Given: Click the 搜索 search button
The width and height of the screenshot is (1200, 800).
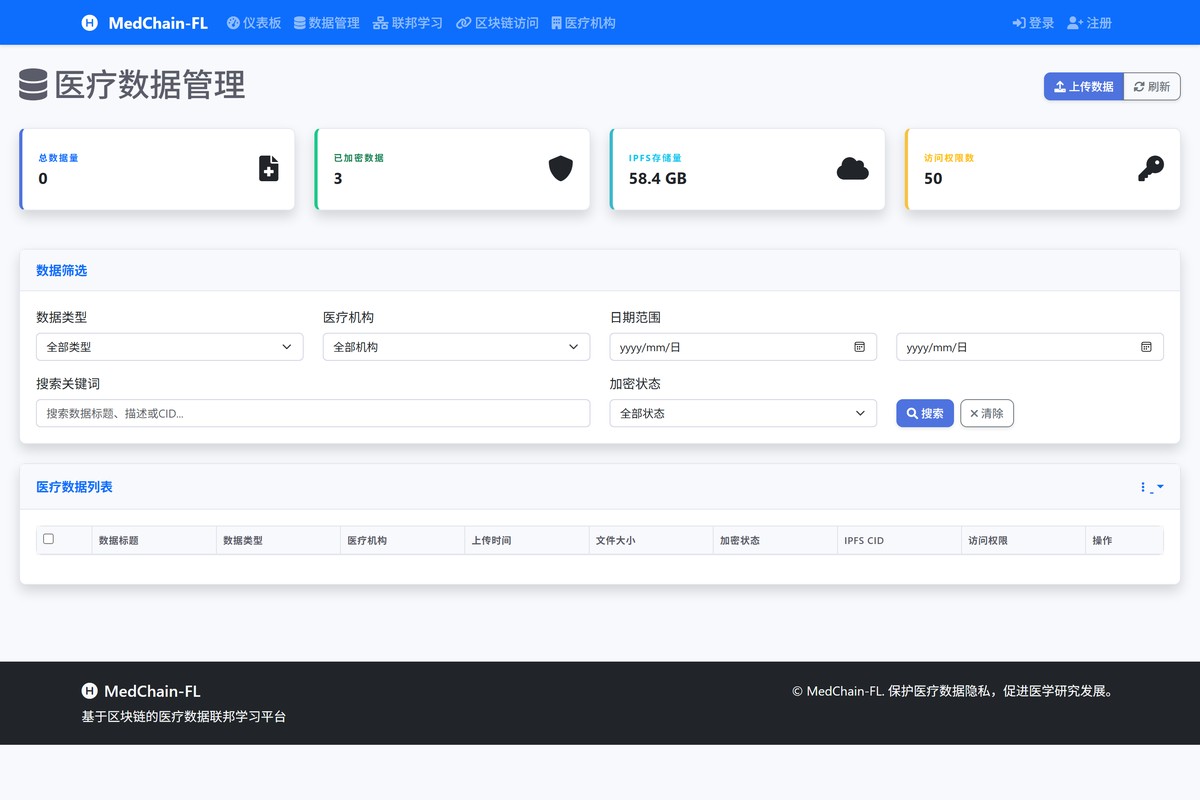Looking at the screenshot, I should pos(924,412).
